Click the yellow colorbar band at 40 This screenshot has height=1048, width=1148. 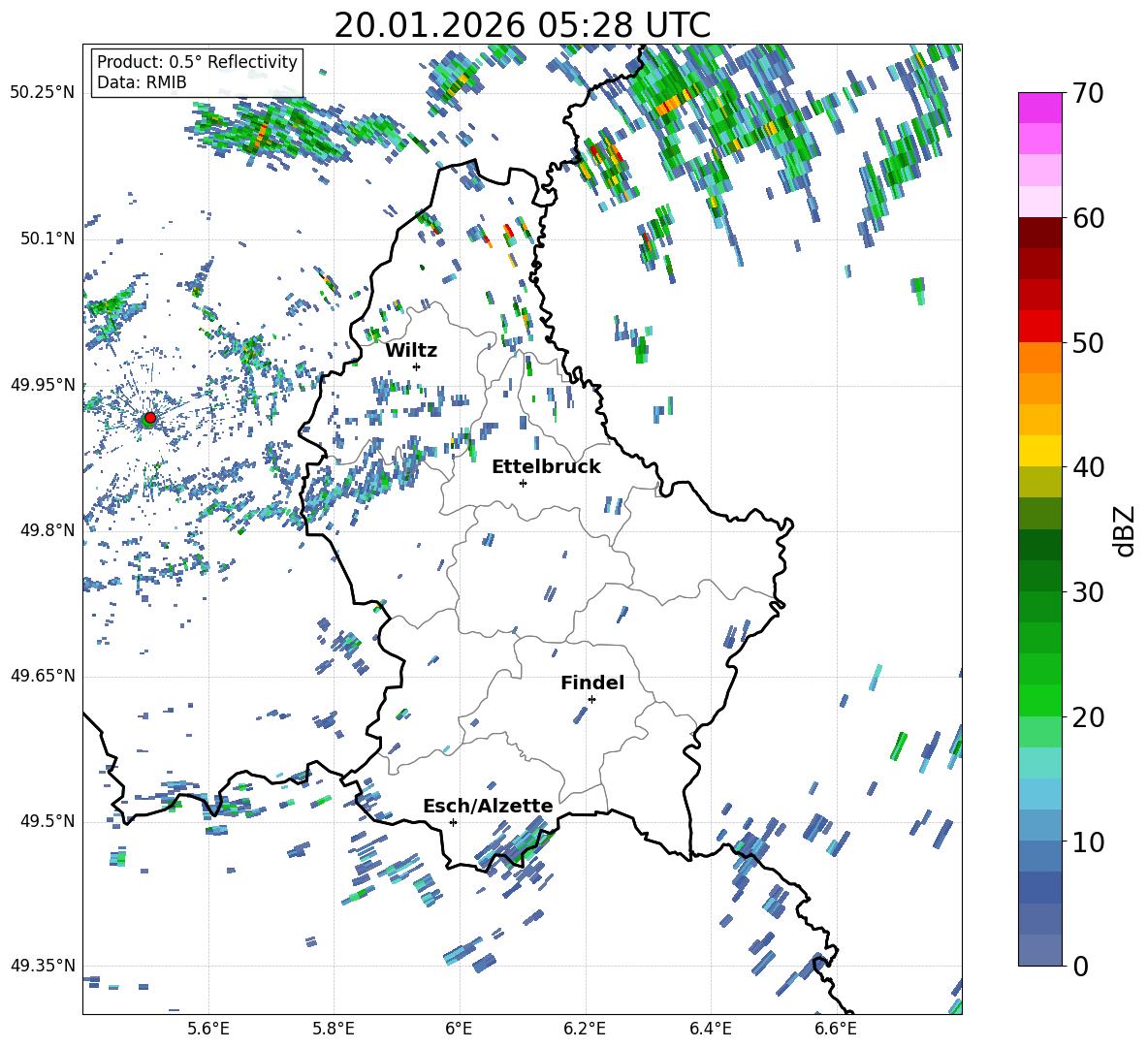(1039, 451)
